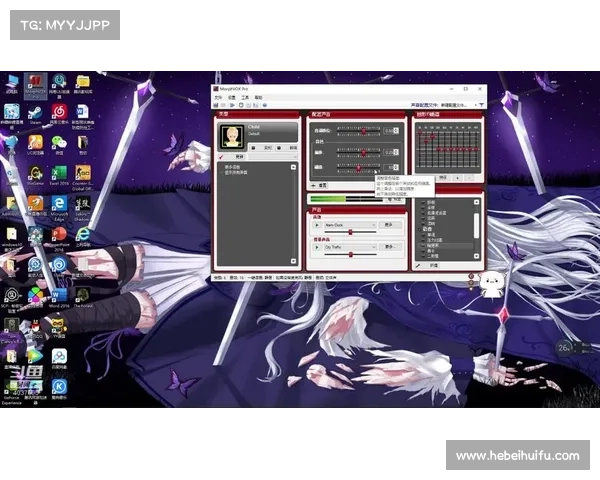Select the Counter-Strike Global Offensive shortcut
Viewport: 600px width, 480px height.
point(83,178)
